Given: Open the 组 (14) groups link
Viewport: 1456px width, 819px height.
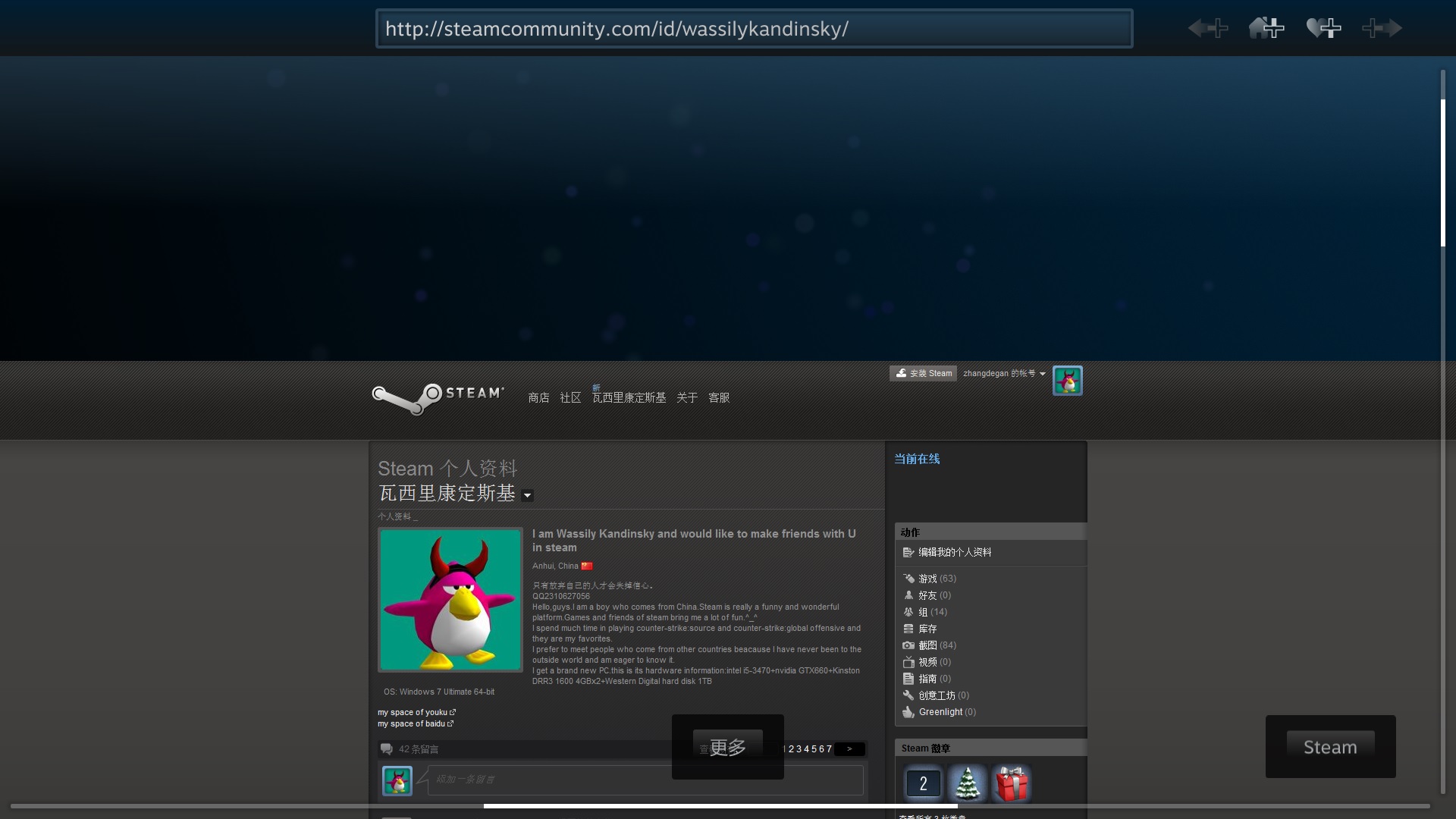Looking at the screenshot, I should coord(933,612).
